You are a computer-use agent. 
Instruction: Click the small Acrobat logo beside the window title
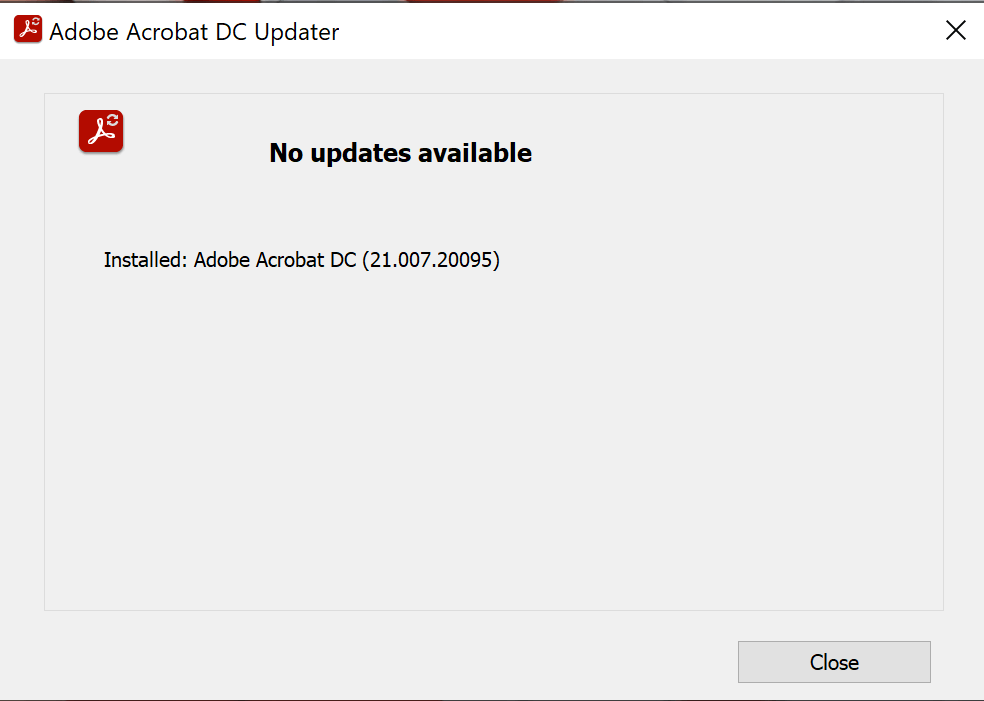[27, 29]
